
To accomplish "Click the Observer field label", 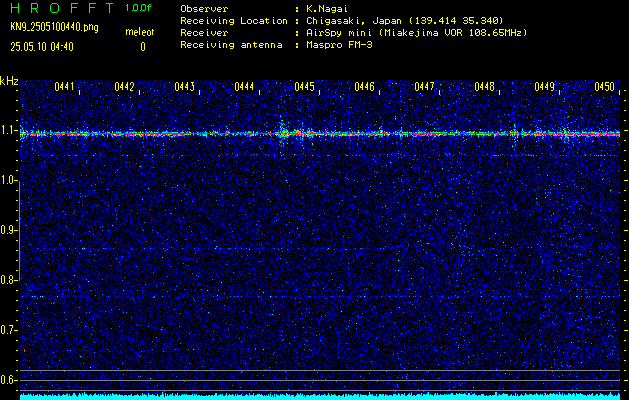I will point(204,9).
